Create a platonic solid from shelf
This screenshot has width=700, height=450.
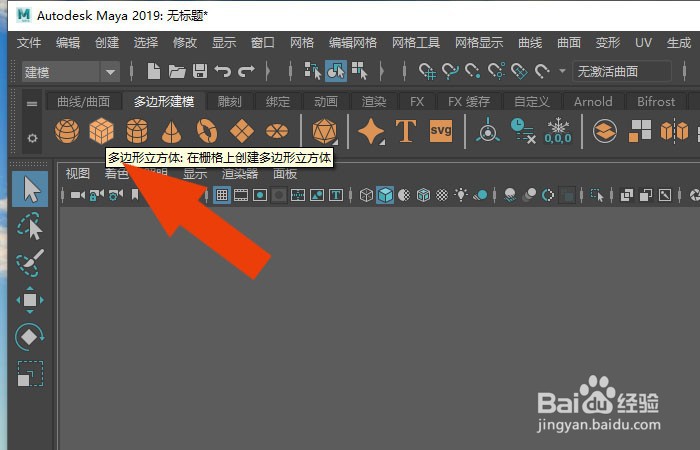click(x=325, y=131)
